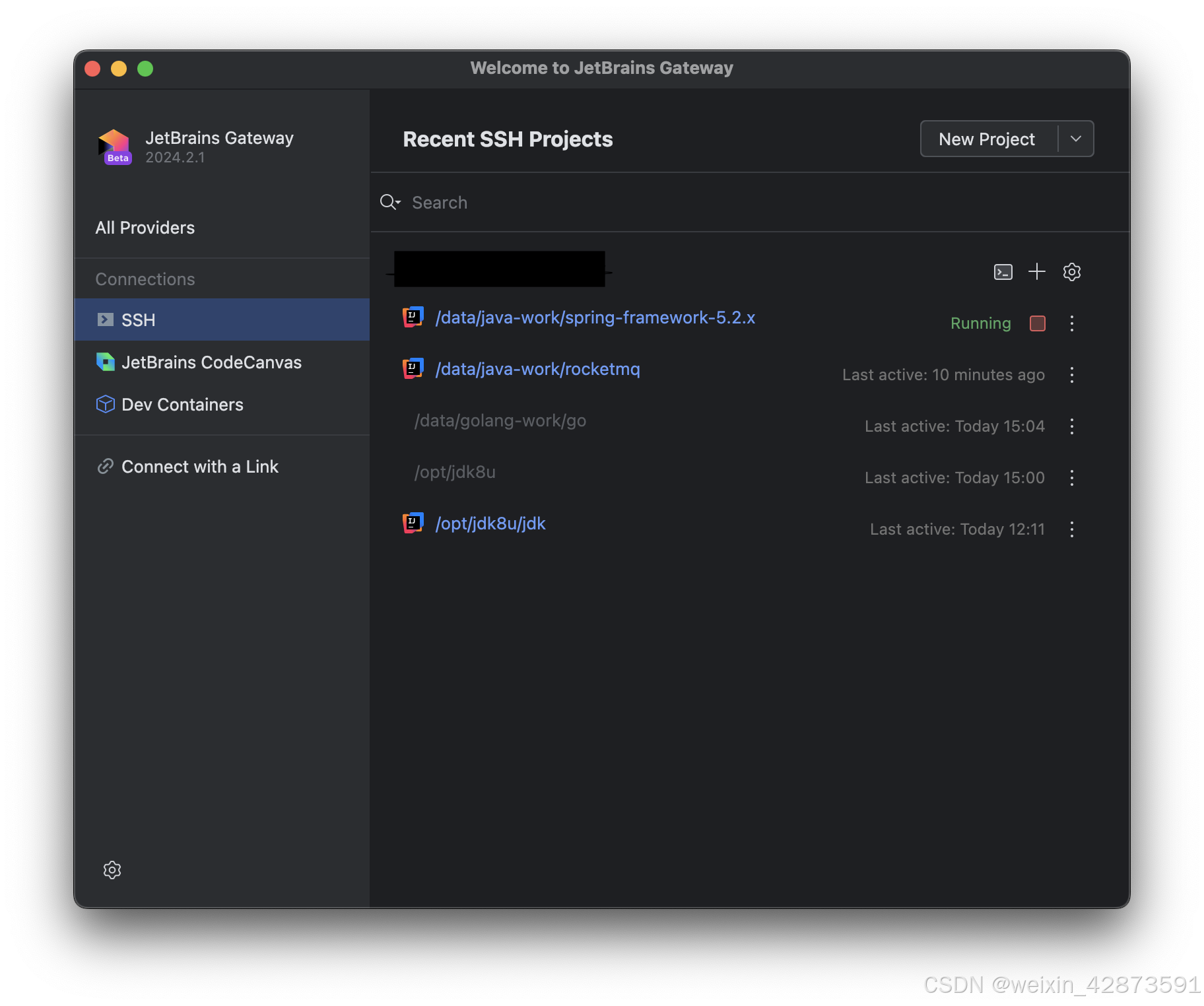Select /data/golang-work/go project entry
Image resolution: width=1204 pixels, height=1006 pixels.
coord(500,420)
